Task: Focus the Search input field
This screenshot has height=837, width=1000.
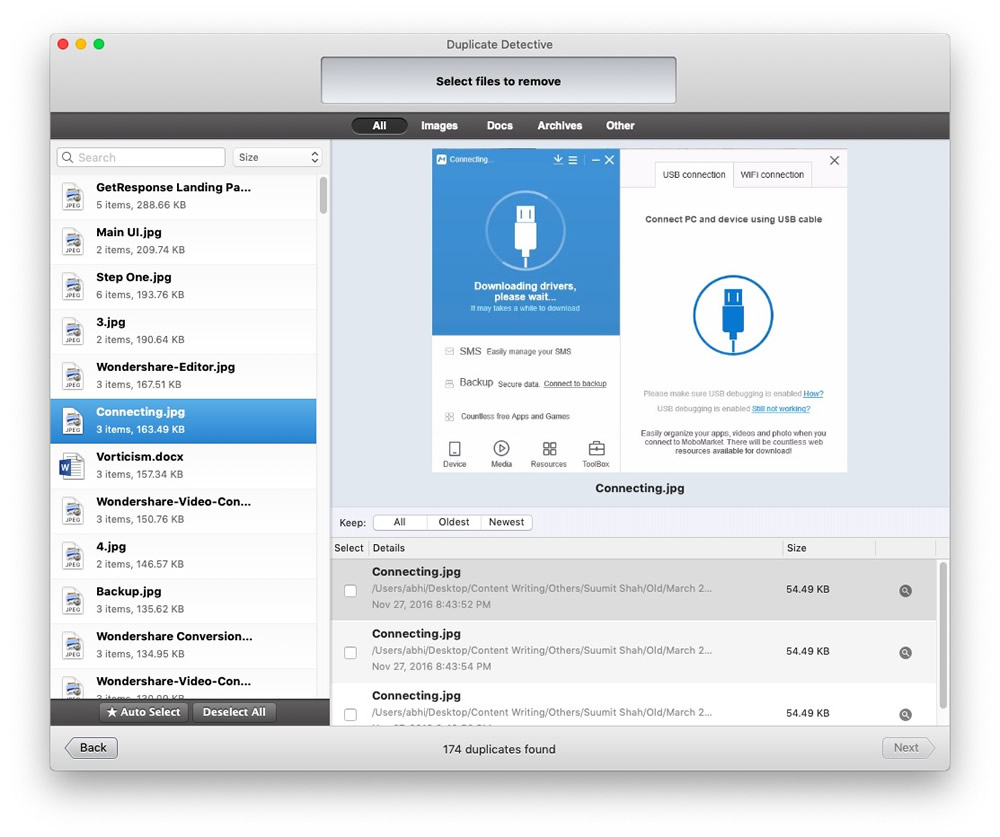Action: click(x=141, y=158)
